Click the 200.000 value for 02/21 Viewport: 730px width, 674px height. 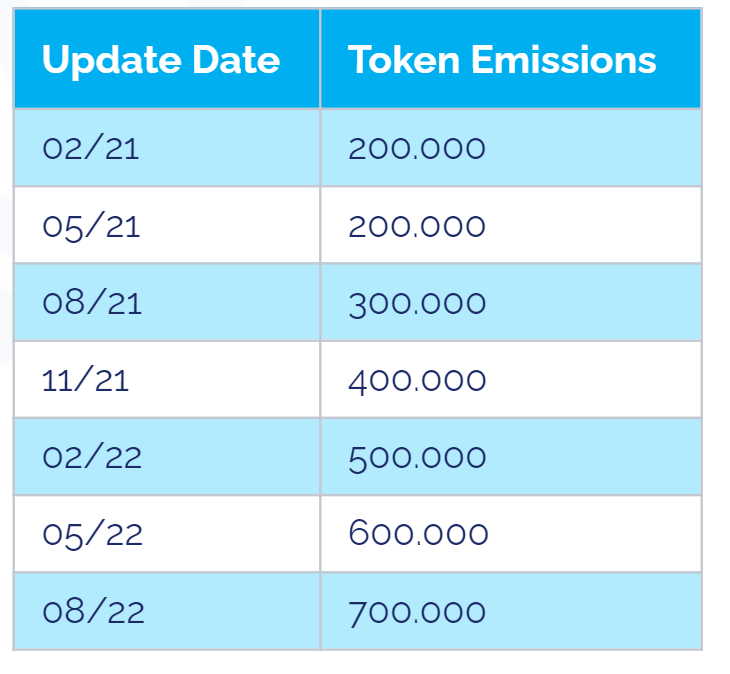tap(417, 149)
